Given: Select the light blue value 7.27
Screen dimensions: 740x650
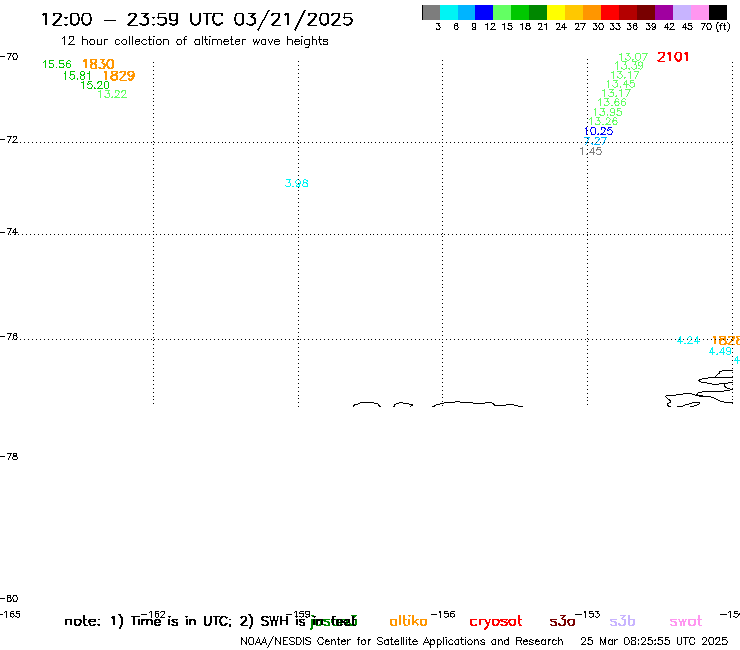Looking at the screenshot, I should (596, 141).
